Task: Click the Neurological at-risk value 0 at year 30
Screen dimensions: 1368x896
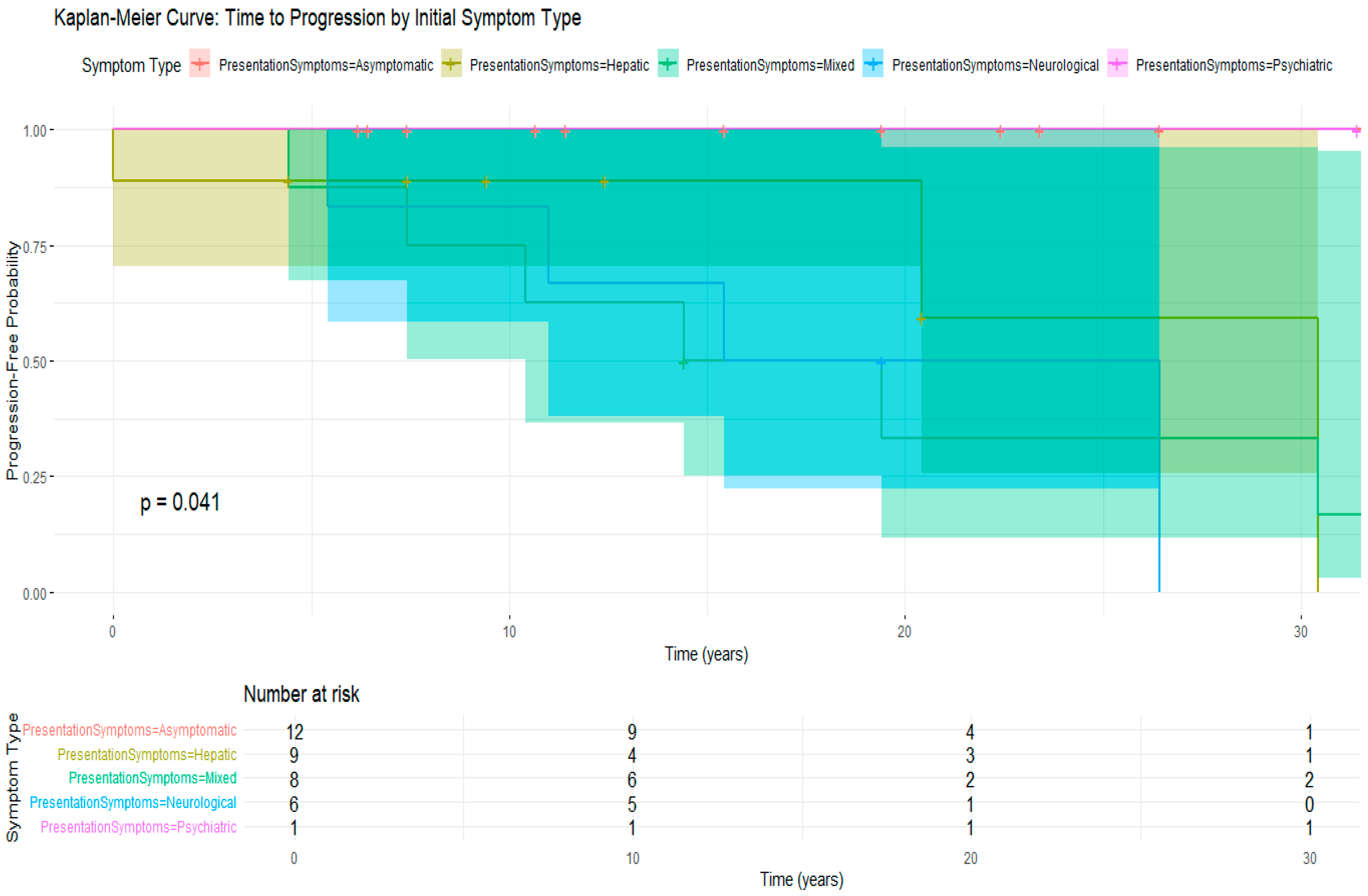Action: [x=1309, y=804]
